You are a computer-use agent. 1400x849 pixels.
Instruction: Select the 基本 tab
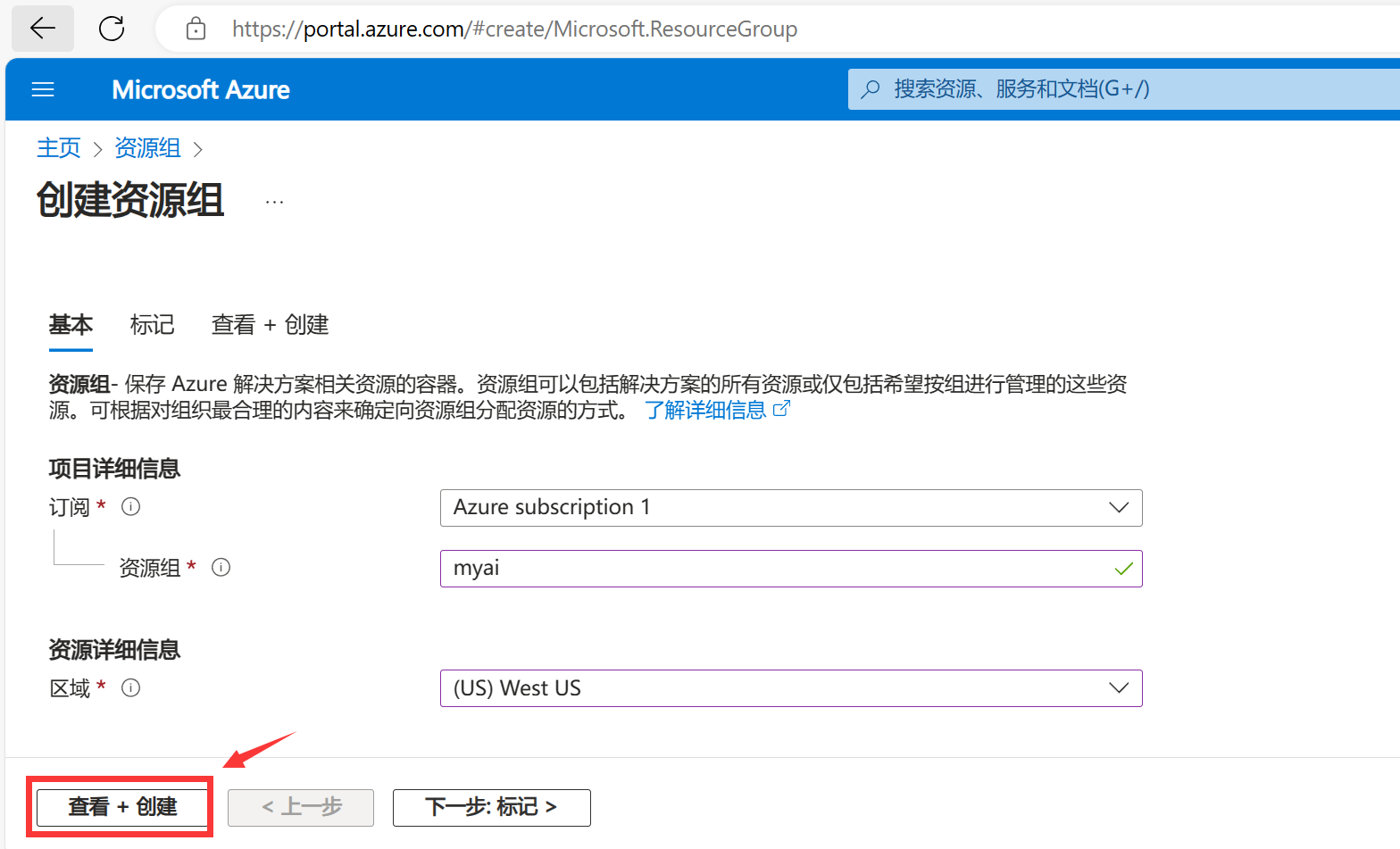[71, 325]
